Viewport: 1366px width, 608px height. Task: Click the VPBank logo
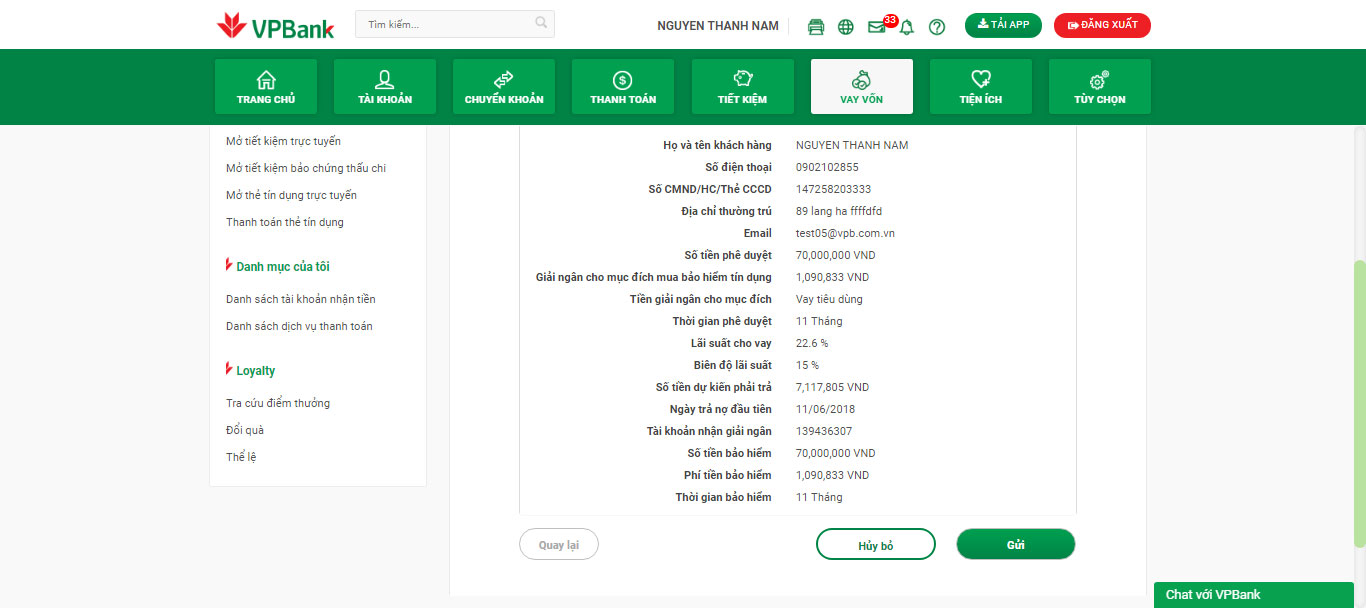tap(276, 26)
